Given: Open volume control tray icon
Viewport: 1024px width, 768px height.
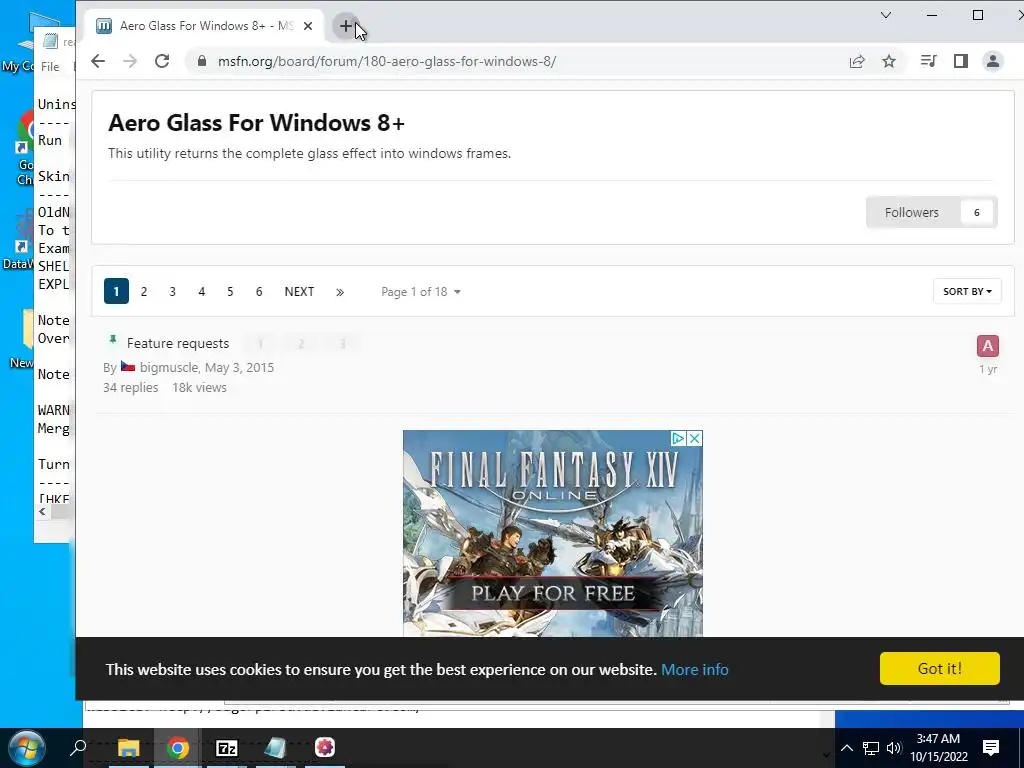Looking at the screenshot, I should [x=894, y=748].
